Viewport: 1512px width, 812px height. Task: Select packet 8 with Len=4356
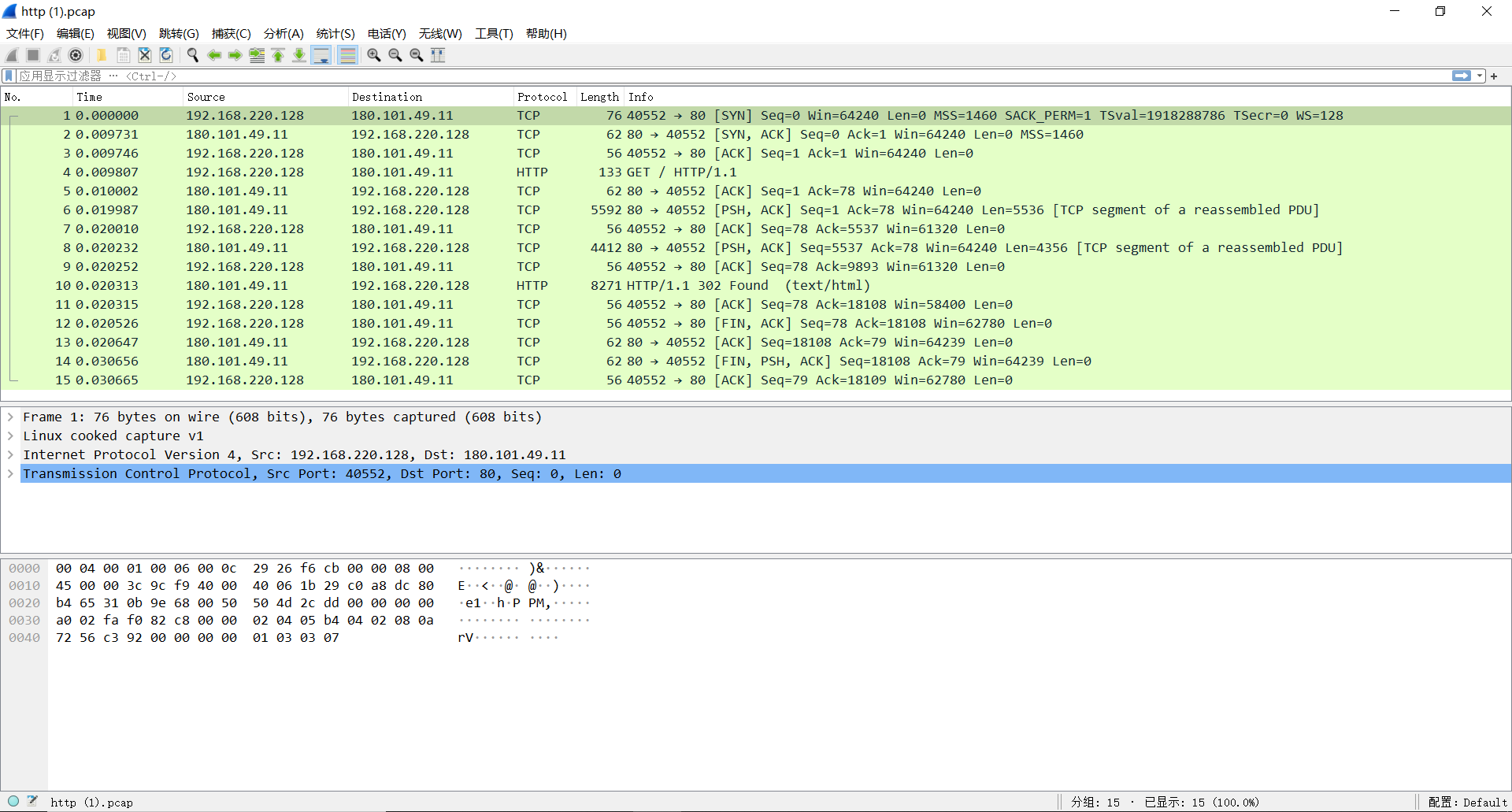point(756,247)
